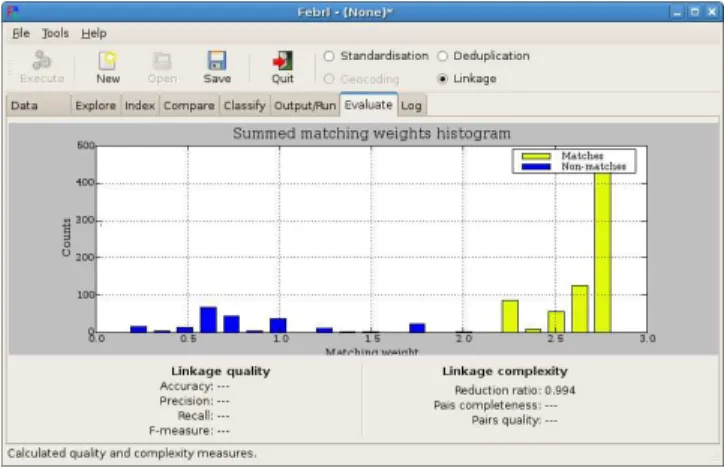Click the Linkage quality heading

(221, 371)
